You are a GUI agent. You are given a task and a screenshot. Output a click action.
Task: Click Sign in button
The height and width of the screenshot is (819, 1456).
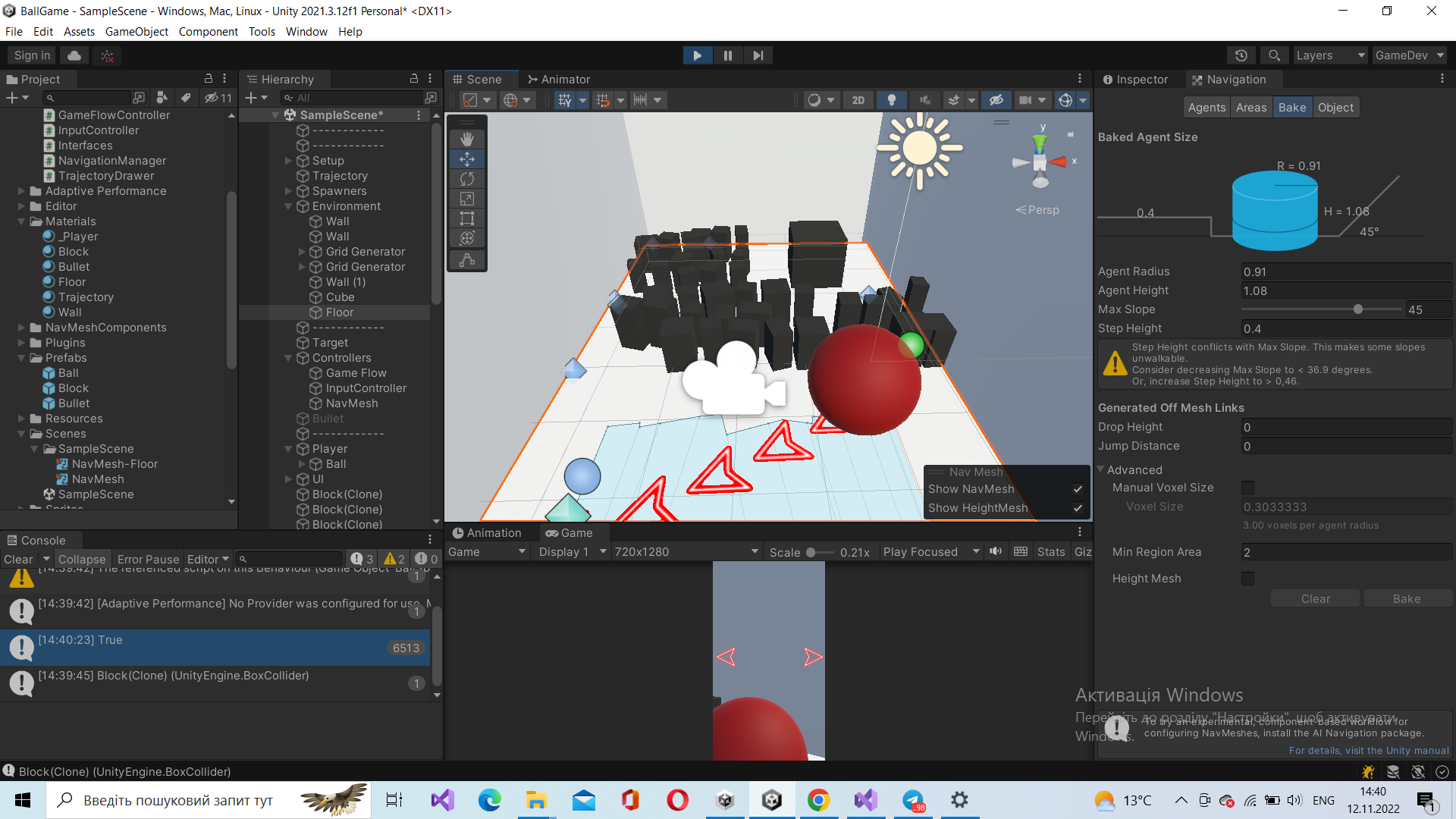tap(32, 55)
